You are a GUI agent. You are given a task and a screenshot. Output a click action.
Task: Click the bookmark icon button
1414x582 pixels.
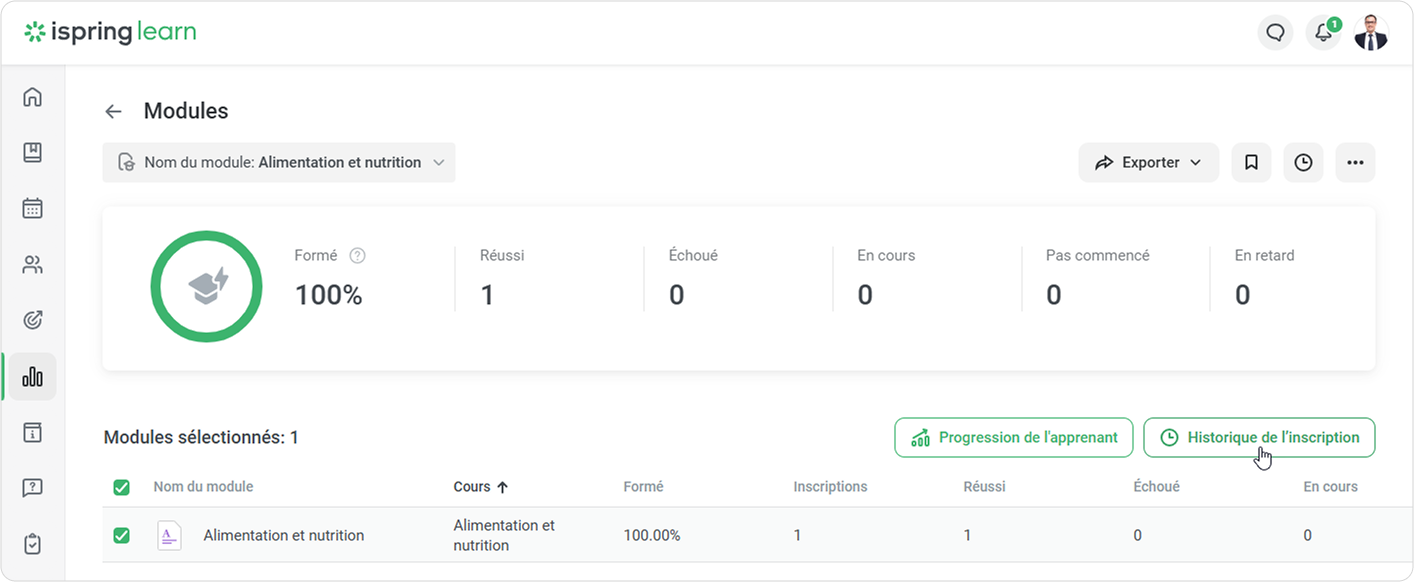point(1251,163)
